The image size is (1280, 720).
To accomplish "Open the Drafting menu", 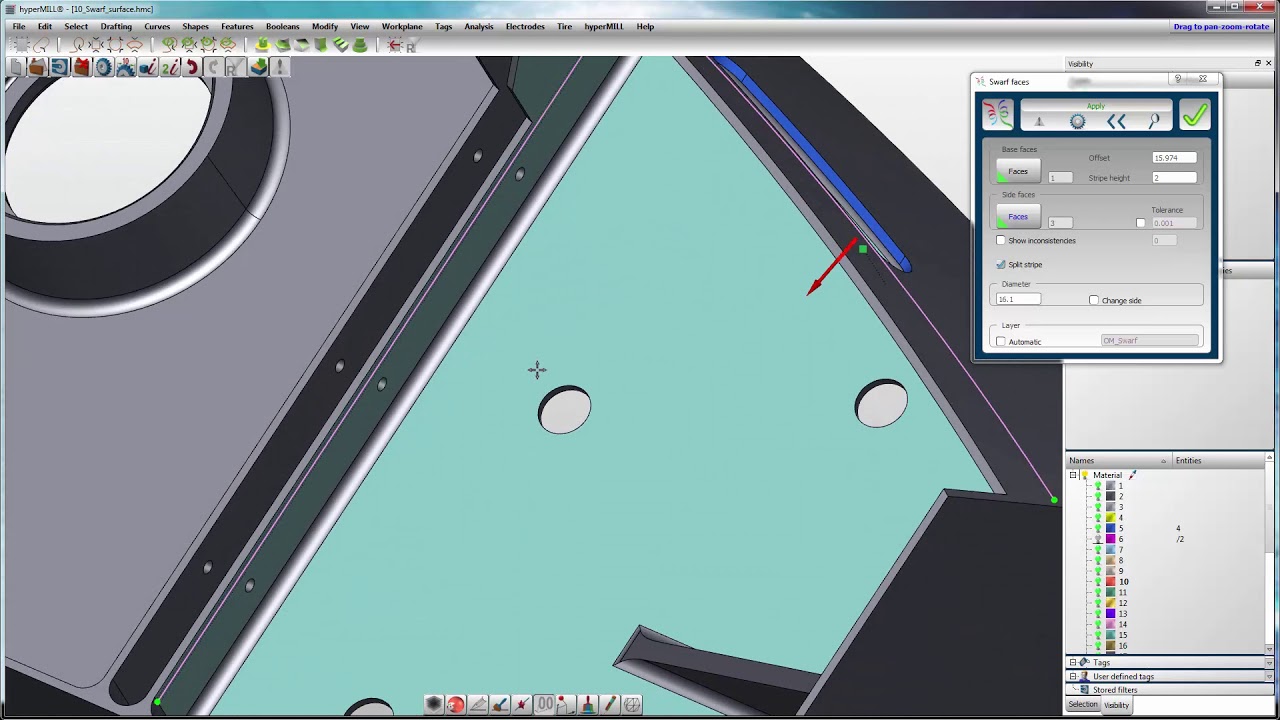I will (x=116, y=26).
